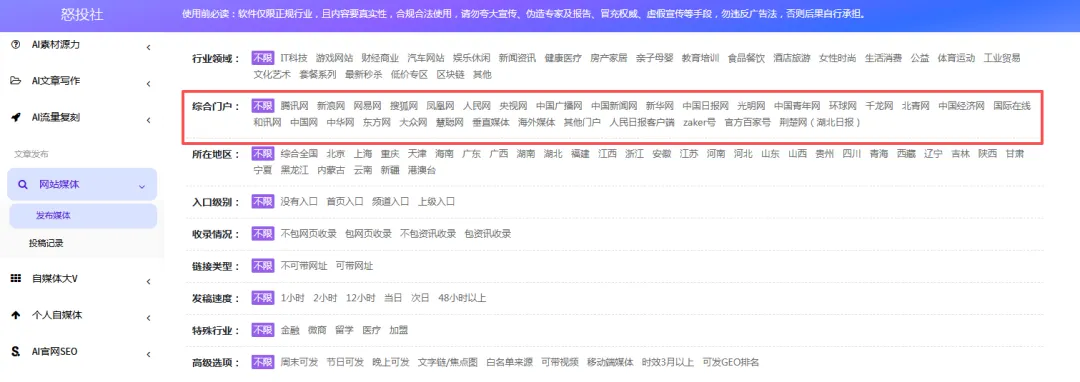Choose 荆楚网（湖北日报）portal filter
The height and width of the screenshot is (382, 1080).
(820, 123)
